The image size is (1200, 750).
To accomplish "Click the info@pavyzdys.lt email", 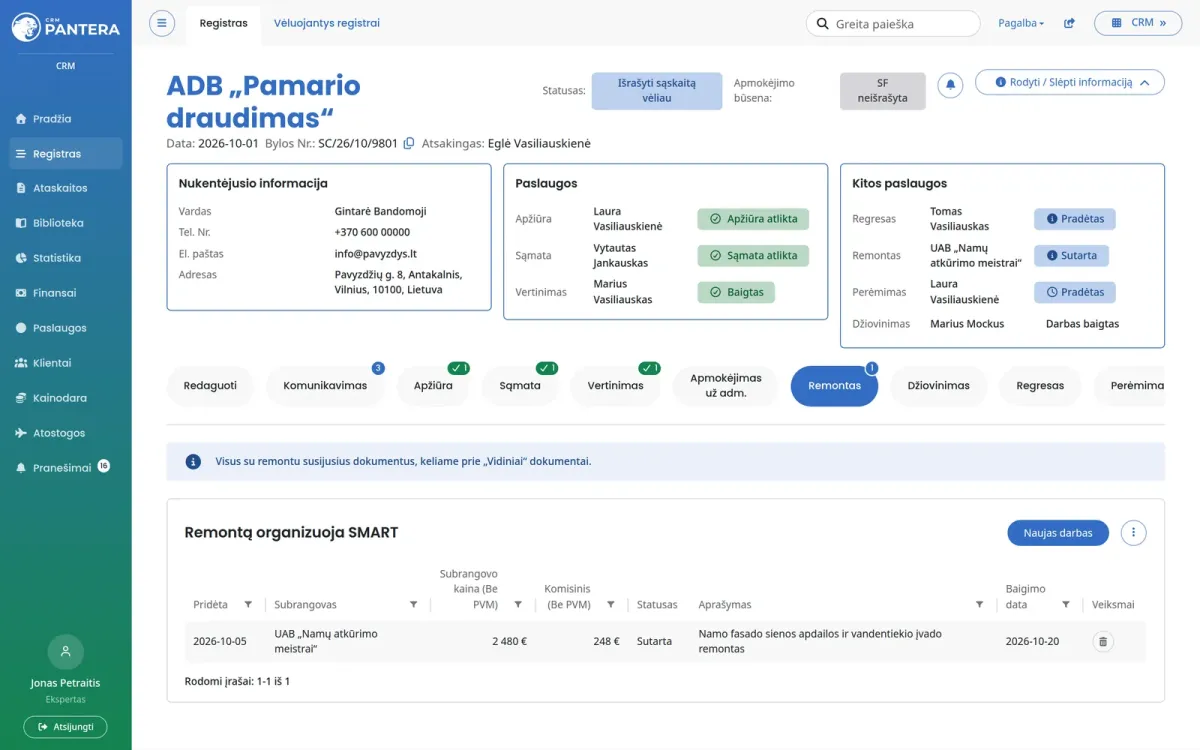I will coord(375,254).
